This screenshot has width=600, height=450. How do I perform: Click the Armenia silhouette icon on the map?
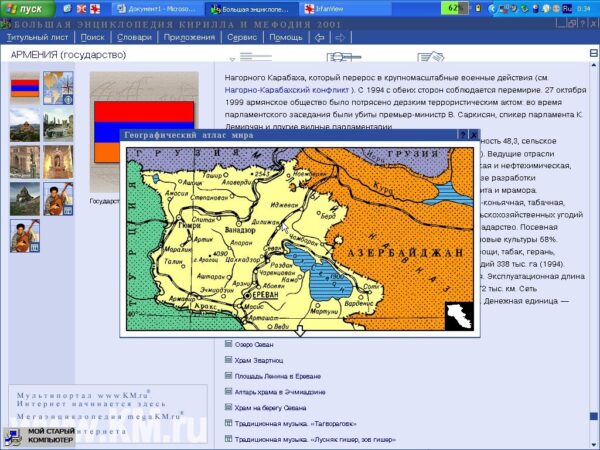458,315
